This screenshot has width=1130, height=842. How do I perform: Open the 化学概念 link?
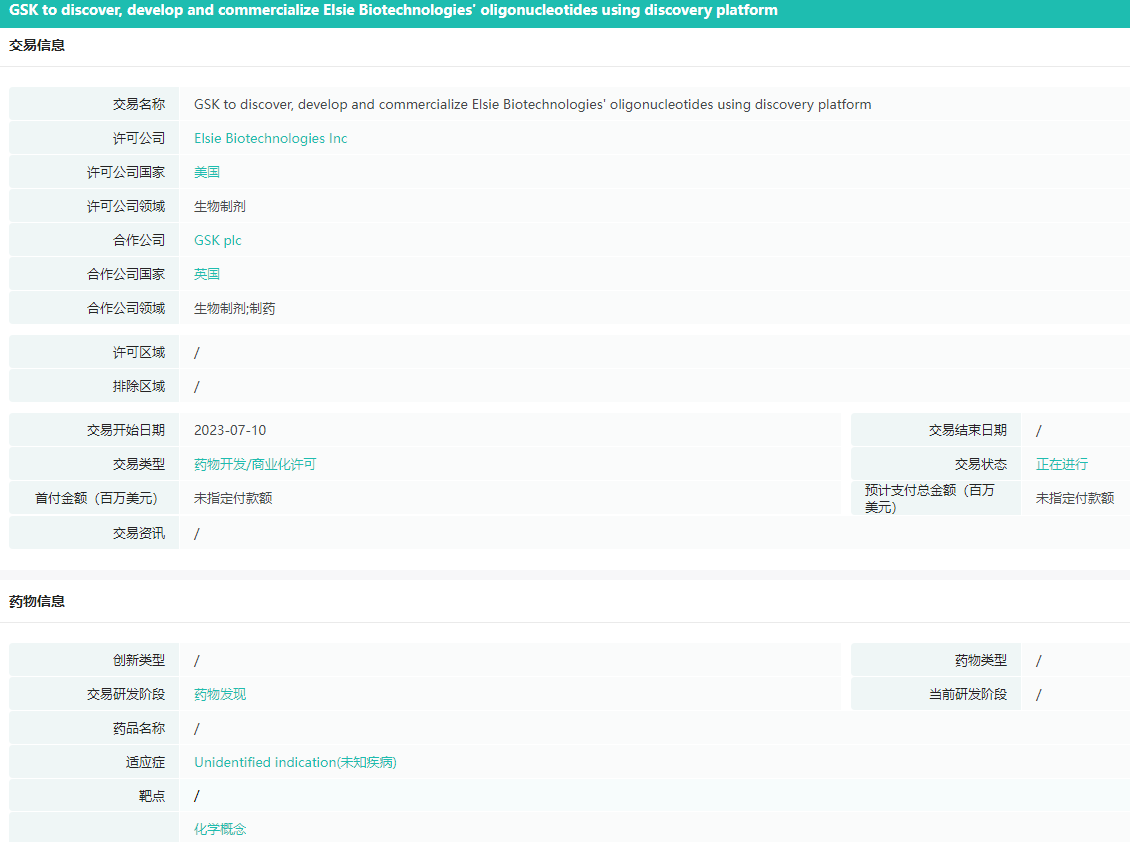220,829
